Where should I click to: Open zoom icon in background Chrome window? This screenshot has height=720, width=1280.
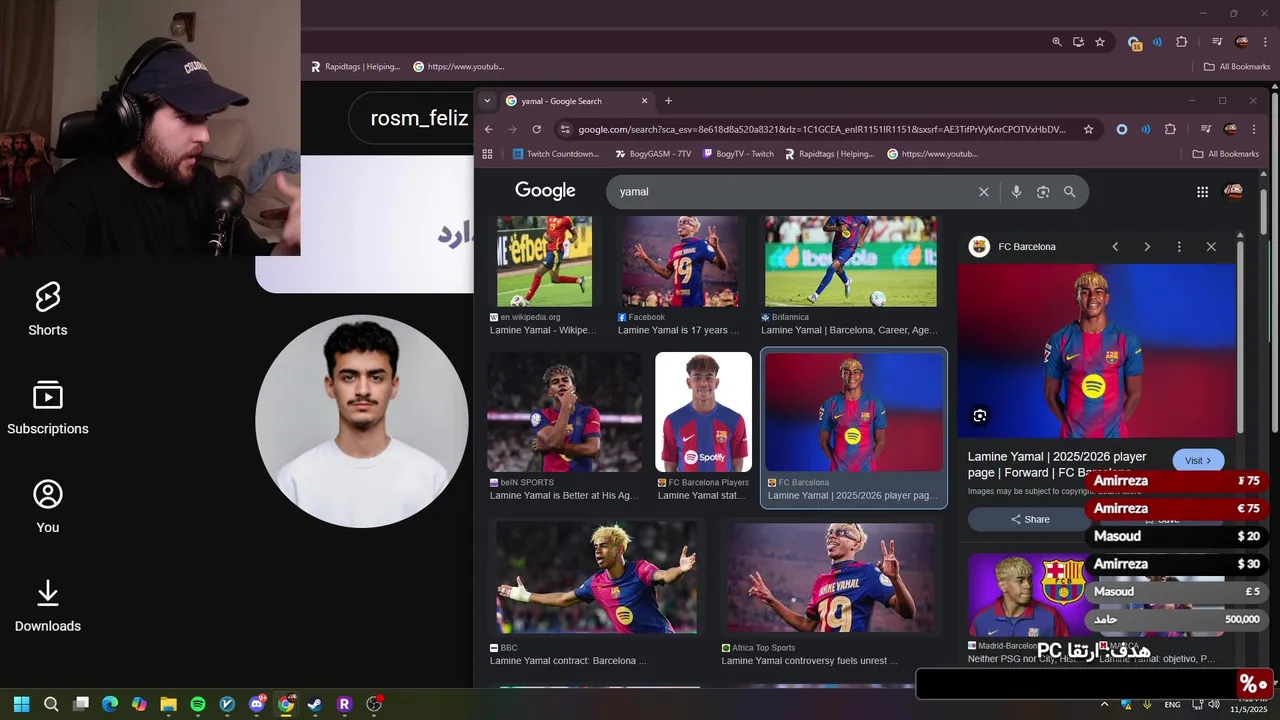pos(1057,42)
